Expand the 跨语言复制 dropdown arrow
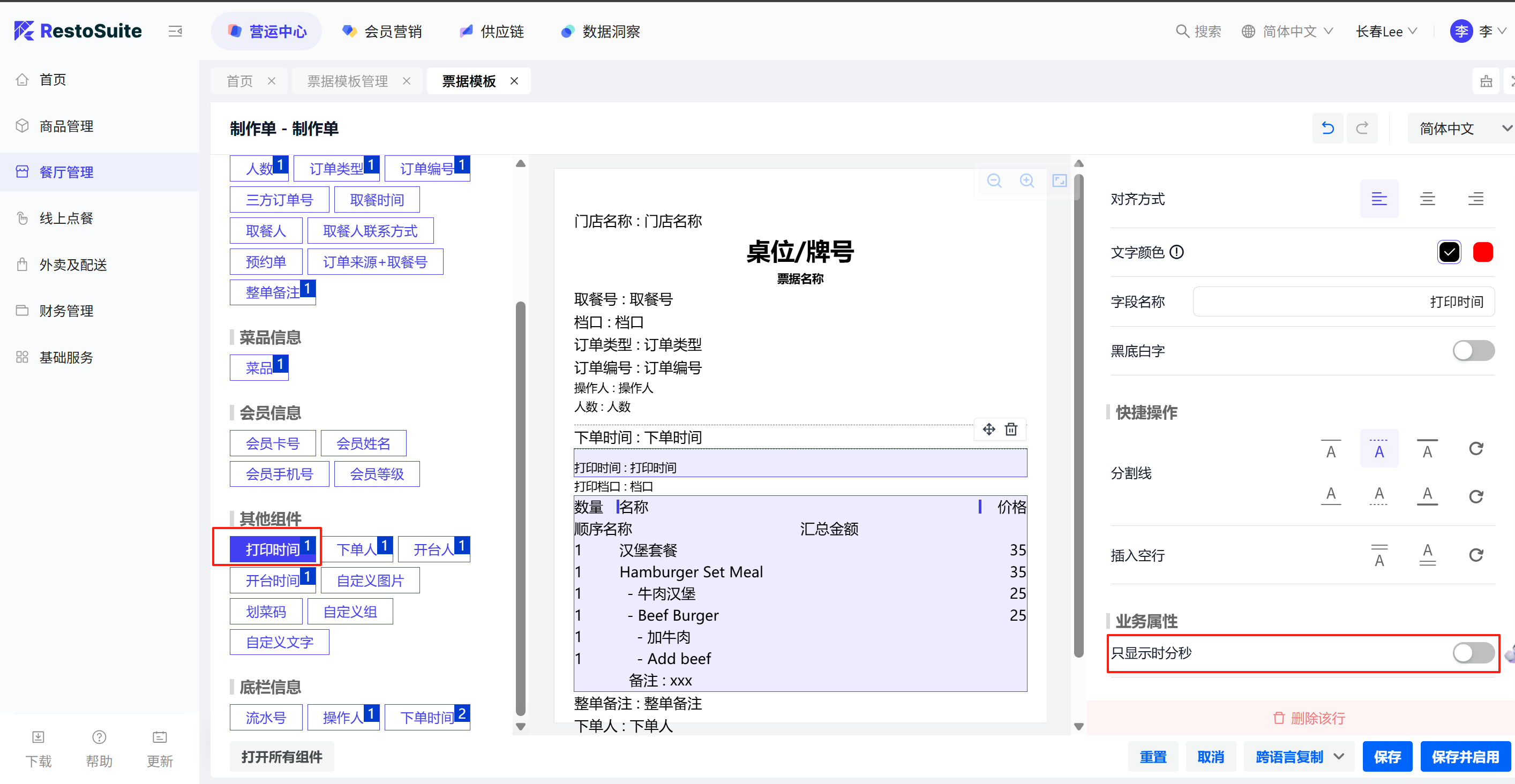Viewport: 1515px width, 784px height. [1339, 756]
